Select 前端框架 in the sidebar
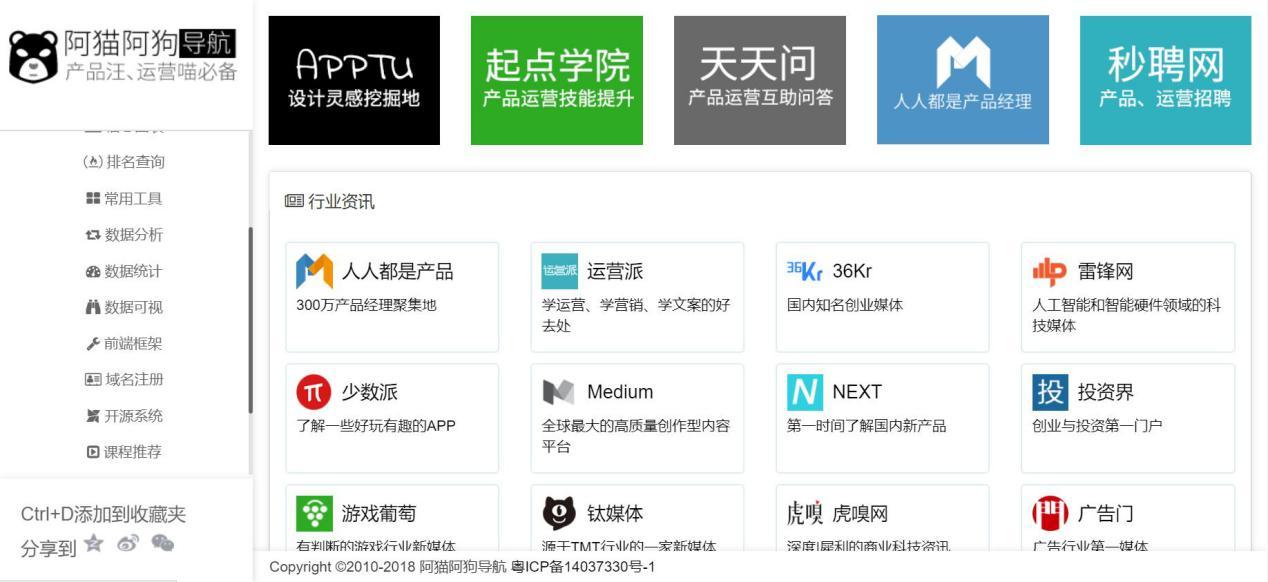 [124, 343]
